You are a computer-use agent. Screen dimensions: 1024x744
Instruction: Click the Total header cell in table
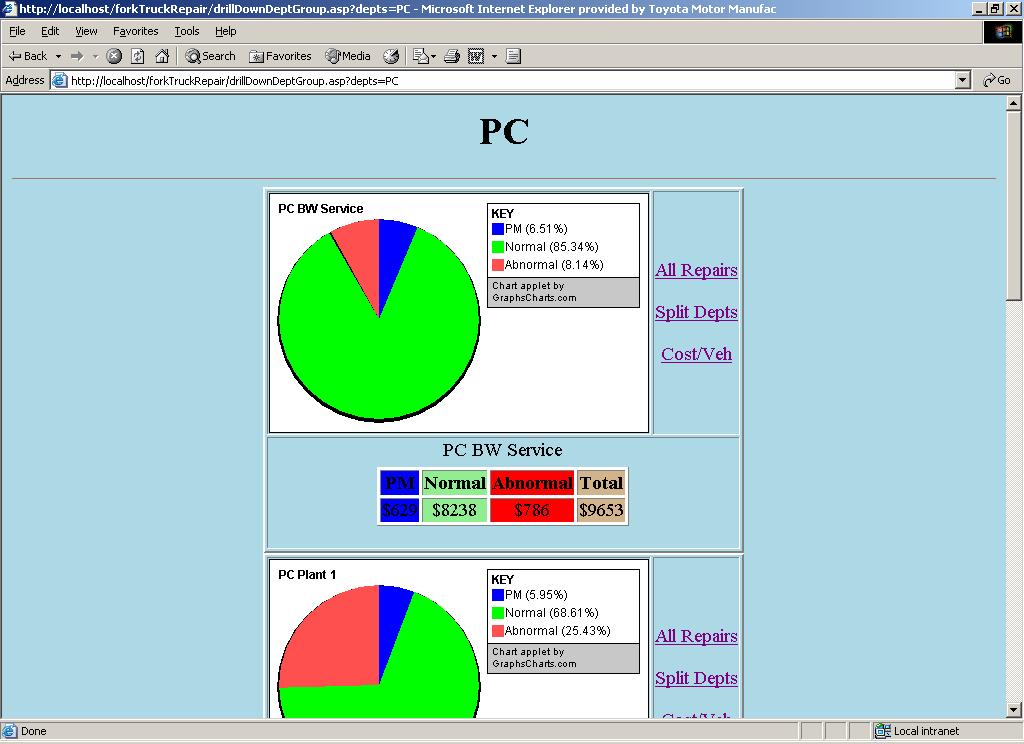click(601, 483)
